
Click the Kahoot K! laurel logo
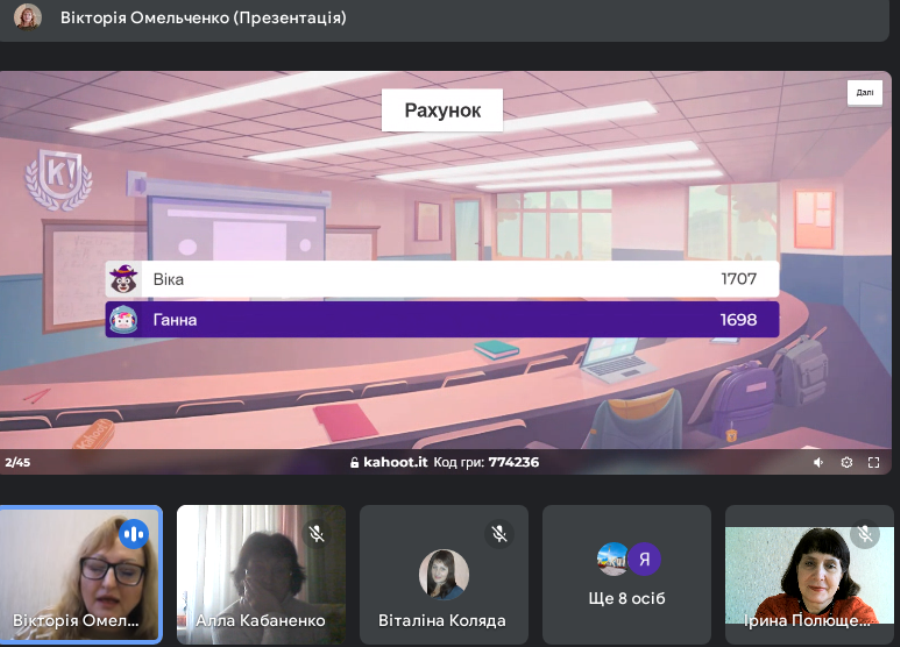tap(58, 180)
